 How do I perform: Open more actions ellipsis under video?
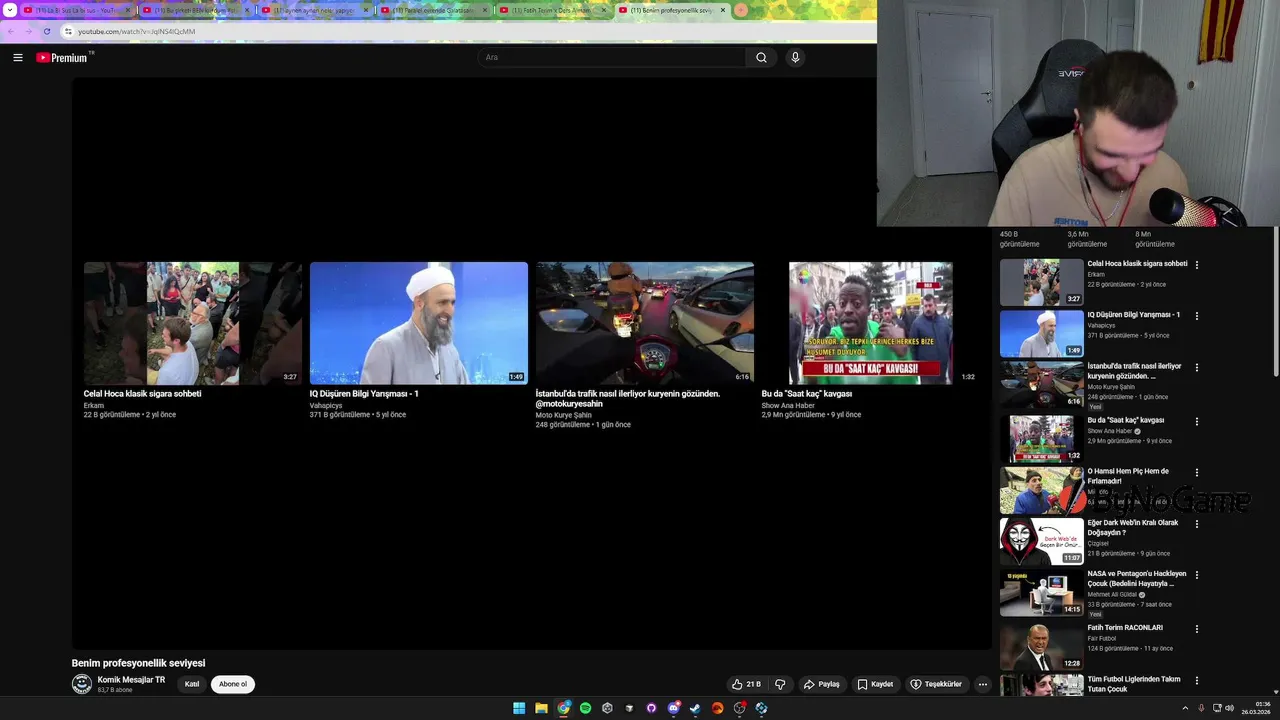983,684
